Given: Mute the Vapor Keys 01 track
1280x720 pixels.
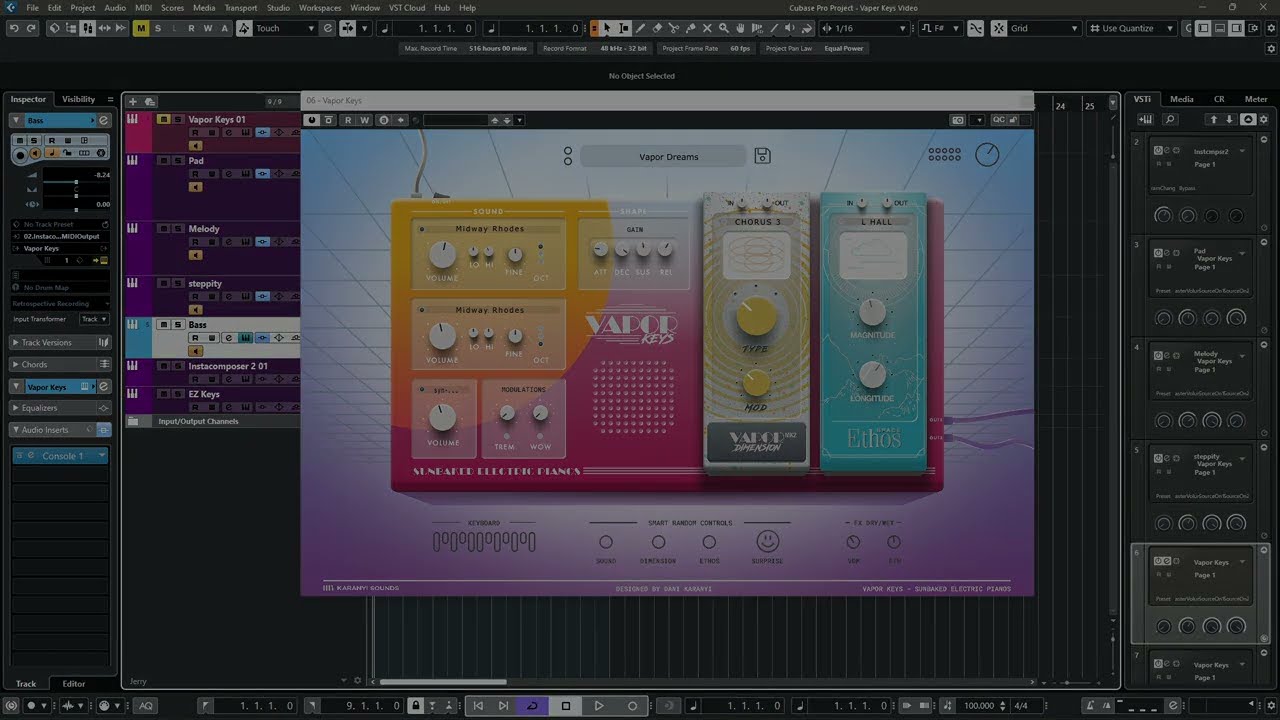Looking at the screenshot, I should [x=164, y=119].
